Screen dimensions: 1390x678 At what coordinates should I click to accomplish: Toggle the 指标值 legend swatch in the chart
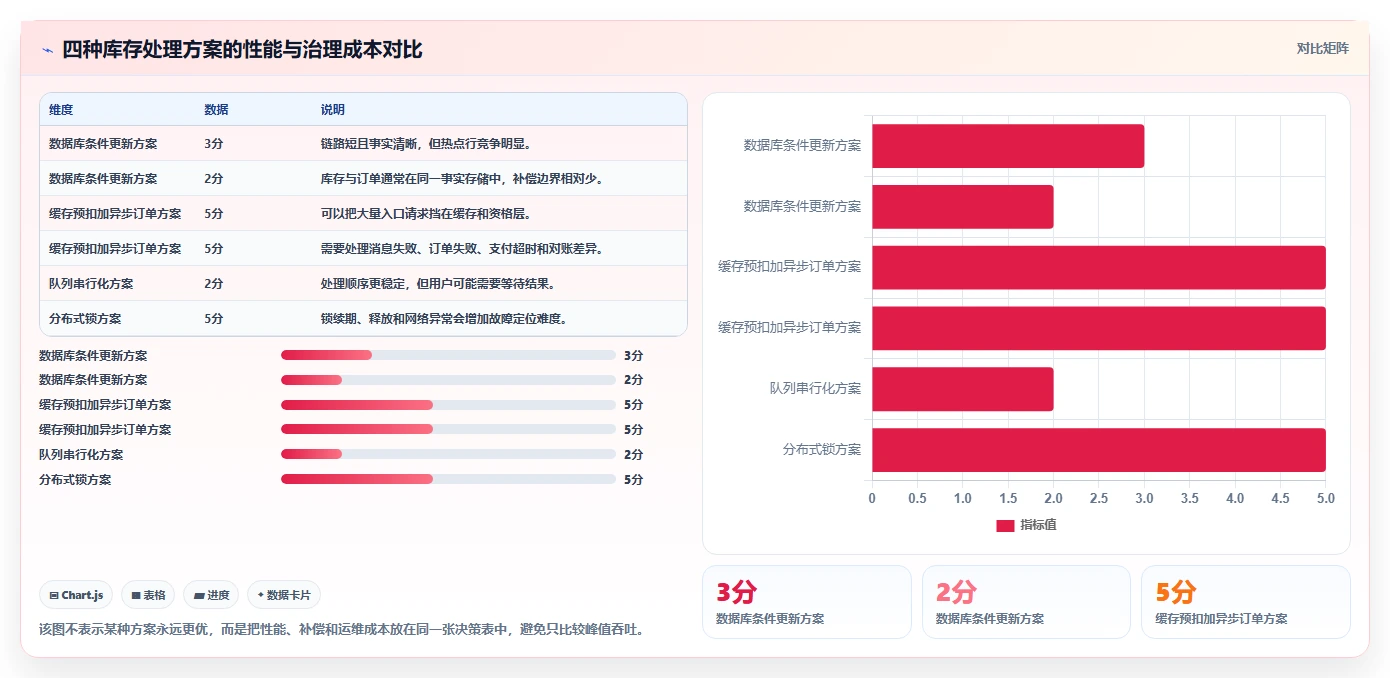pyautogui.click(x=1005, y=526)
